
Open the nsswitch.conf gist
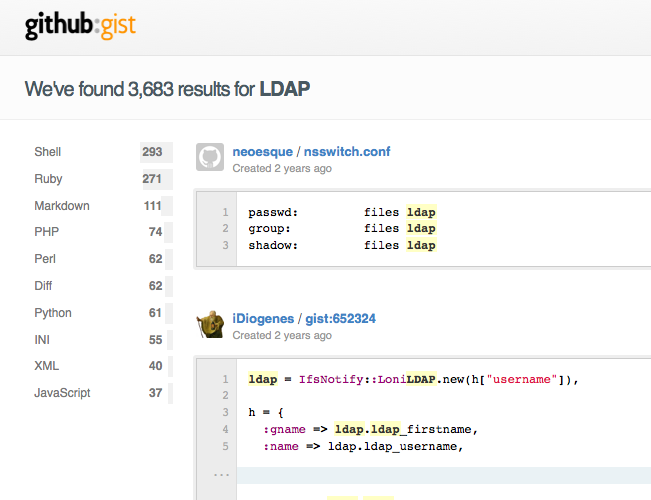(x=347, y=152)
